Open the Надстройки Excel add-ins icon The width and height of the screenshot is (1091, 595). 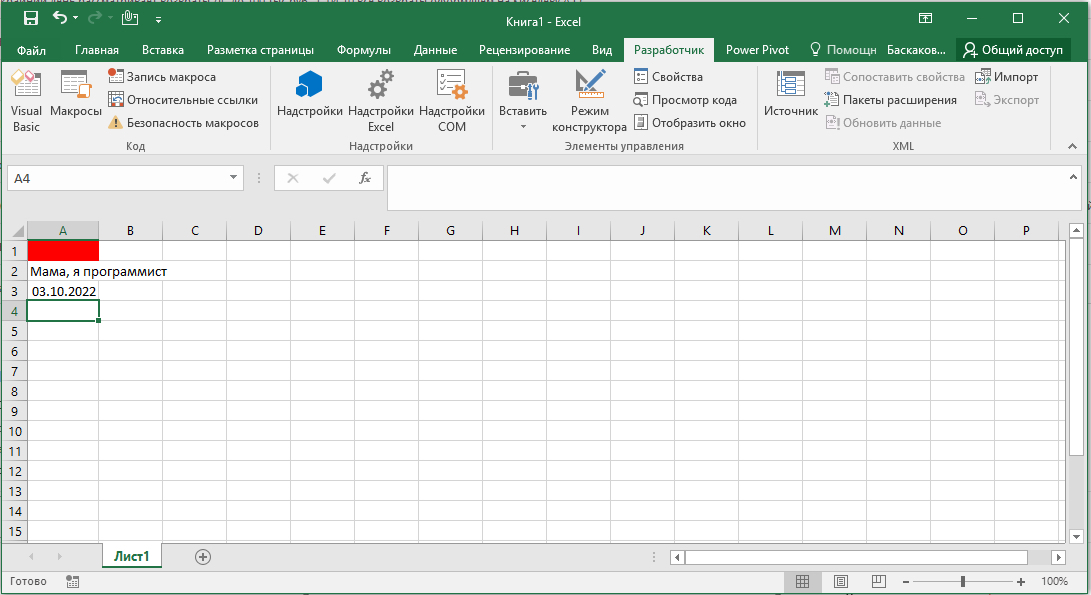tap(380, 101)
